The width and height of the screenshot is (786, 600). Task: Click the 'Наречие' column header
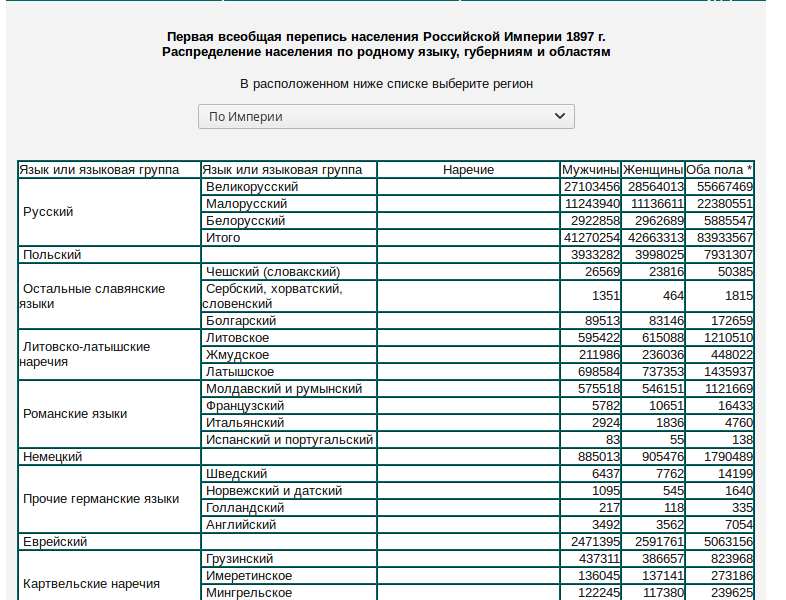pyautogui.click(x=468, y=170)
